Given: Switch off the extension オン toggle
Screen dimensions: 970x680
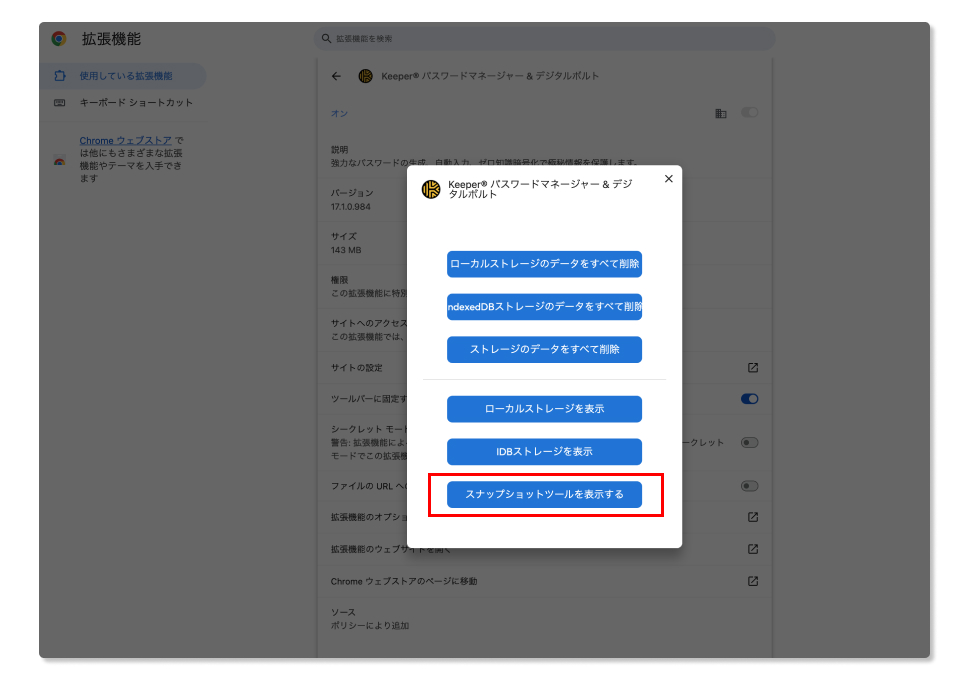Looking at the screenshot, I should tap(749, 113).
